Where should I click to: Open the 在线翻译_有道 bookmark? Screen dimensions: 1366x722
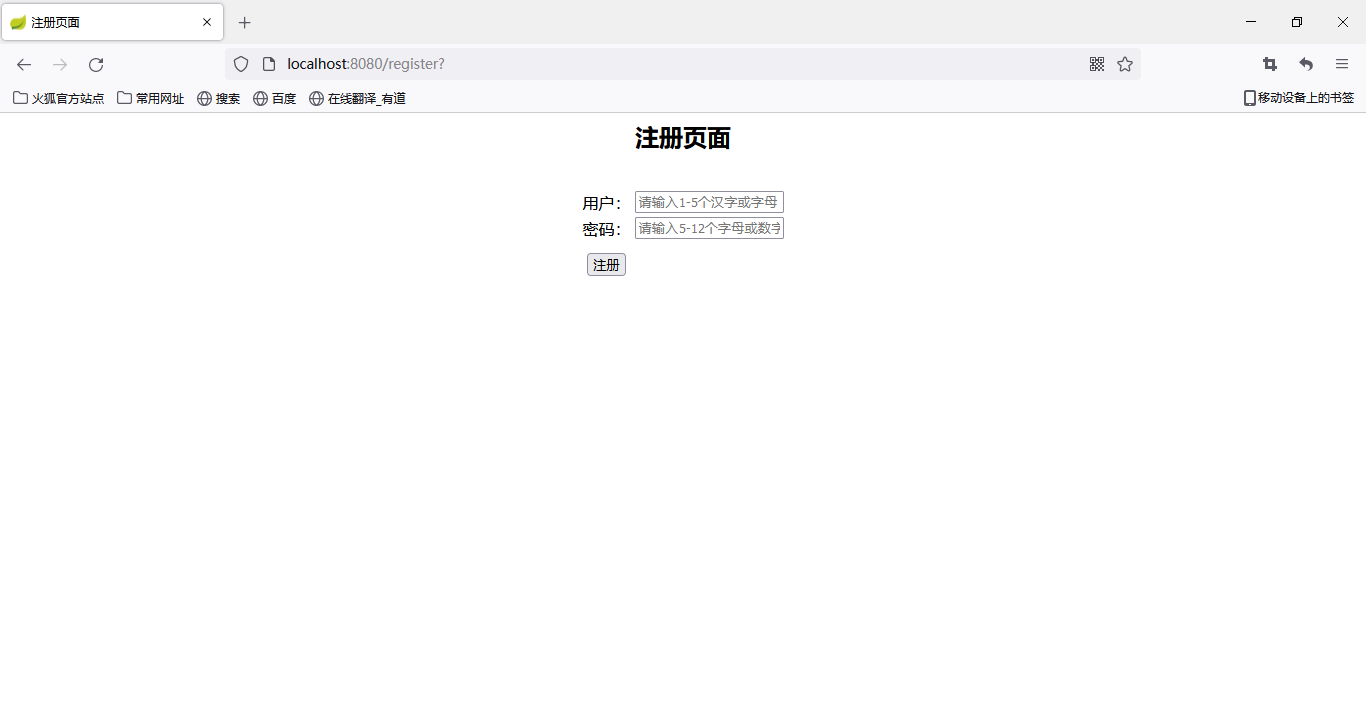pyautogui.click(x=357, y=98)
